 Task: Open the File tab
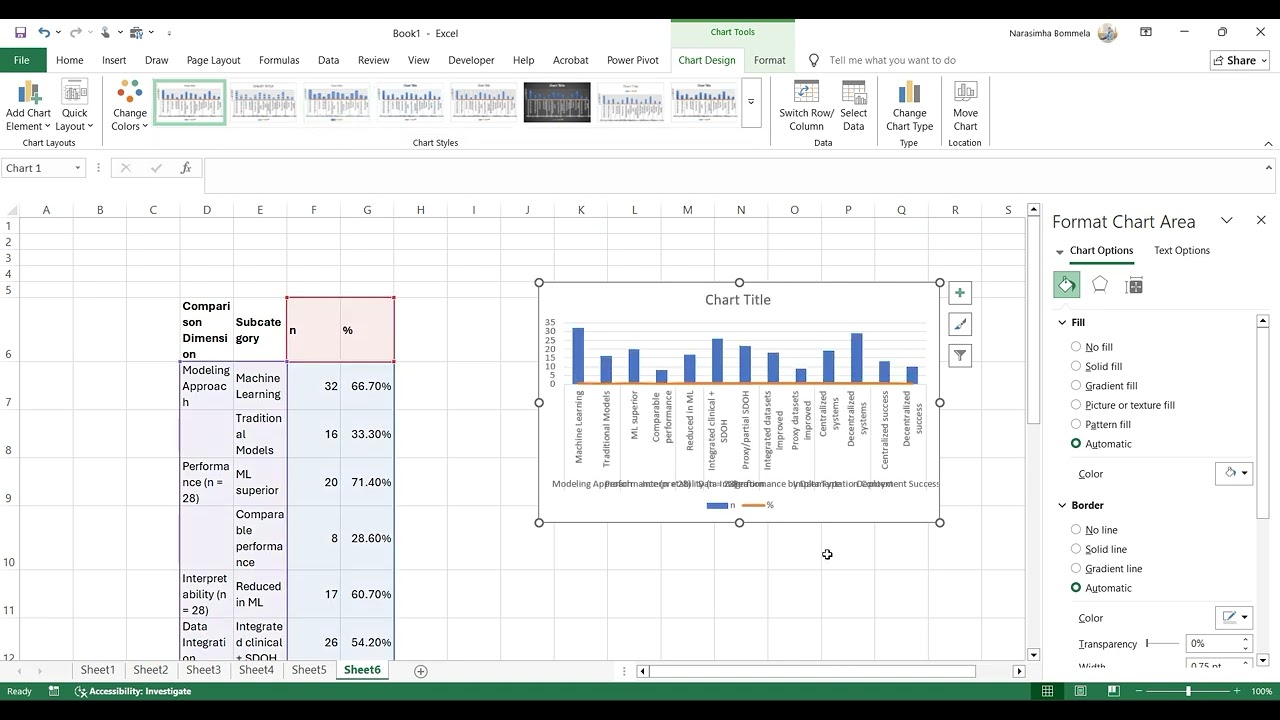[x=21, y=60]
